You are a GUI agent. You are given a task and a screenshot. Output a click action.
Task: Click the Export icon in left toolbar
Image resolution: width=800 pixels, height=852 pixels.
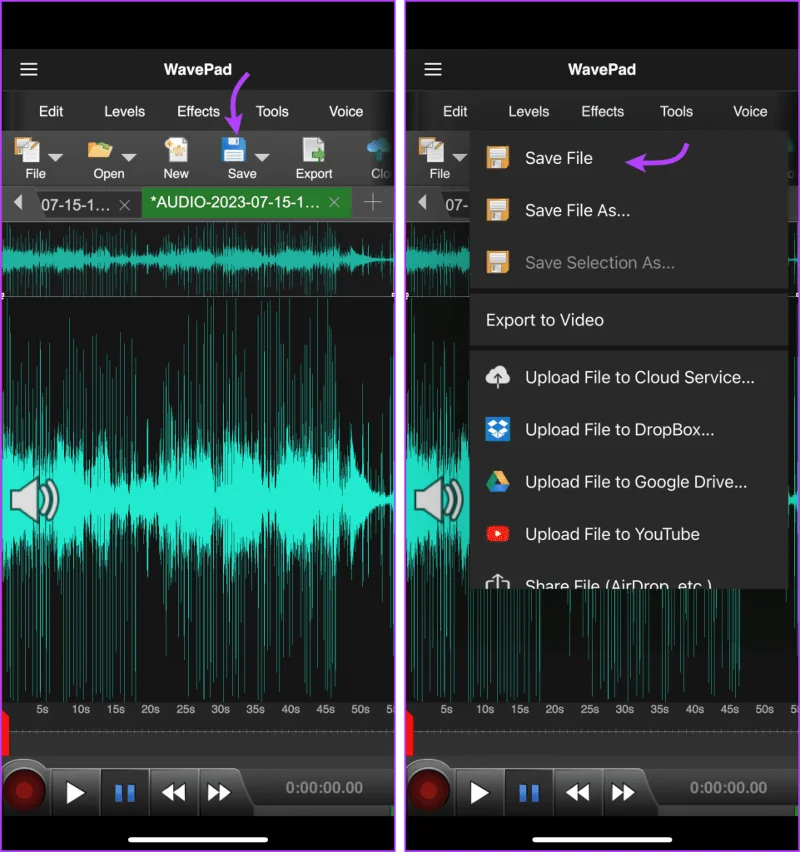point(314,150)
